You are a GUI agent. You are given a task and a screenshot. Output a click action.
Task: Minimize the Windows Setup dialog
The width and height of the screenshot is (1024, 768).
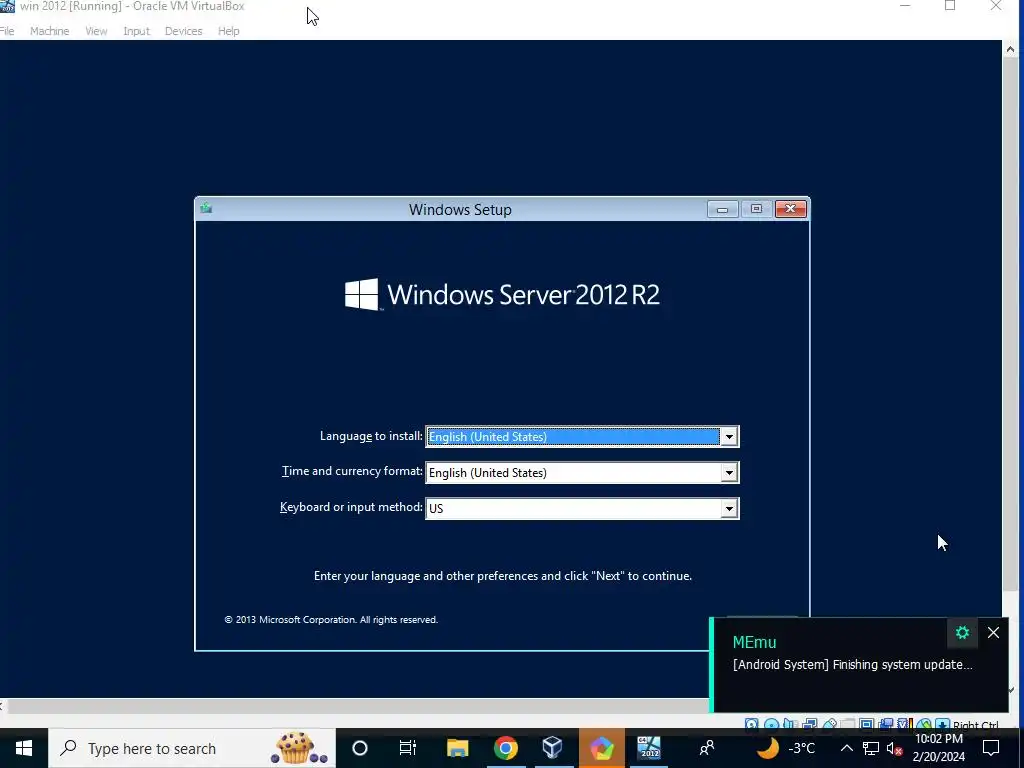coord(722,209)
